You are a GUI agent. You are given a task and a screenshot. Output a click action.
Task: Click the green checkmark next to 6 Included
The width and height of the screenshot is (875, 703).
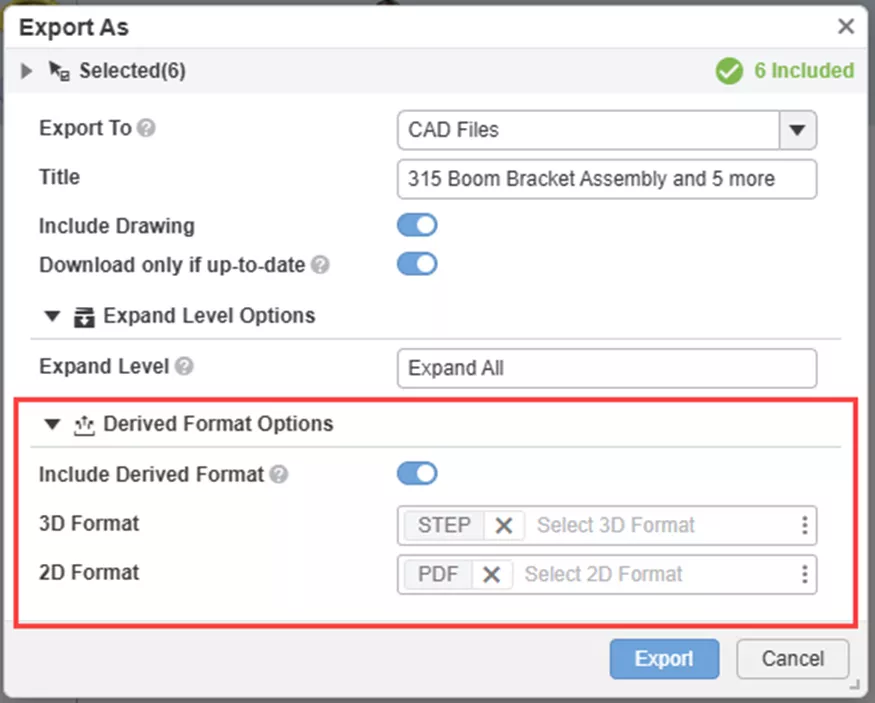(730, 71)
